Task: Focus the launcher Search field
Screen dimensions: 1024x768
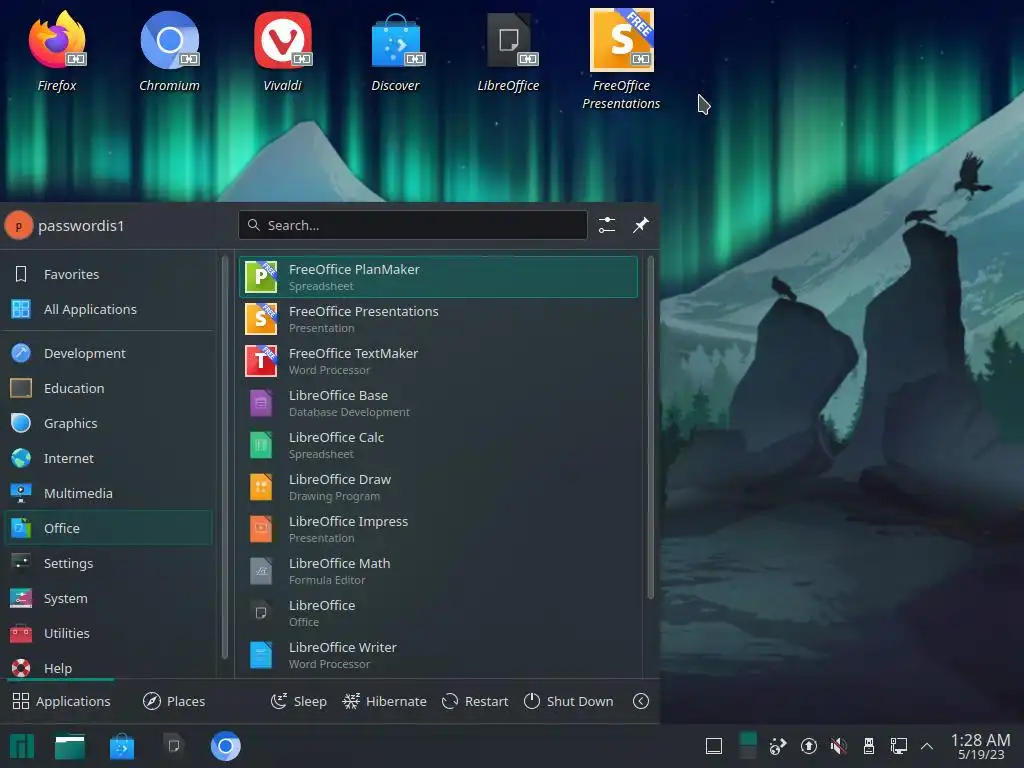Action: [x=413, y=225]
